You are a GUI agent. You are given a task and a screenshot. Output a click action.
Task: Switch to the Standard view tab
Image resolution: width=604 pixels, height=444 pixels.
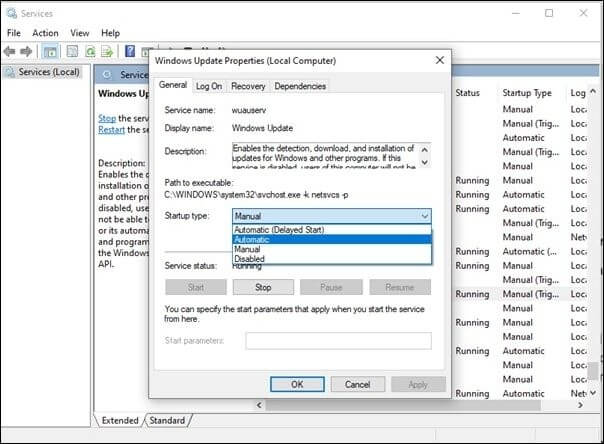[167, 421]
